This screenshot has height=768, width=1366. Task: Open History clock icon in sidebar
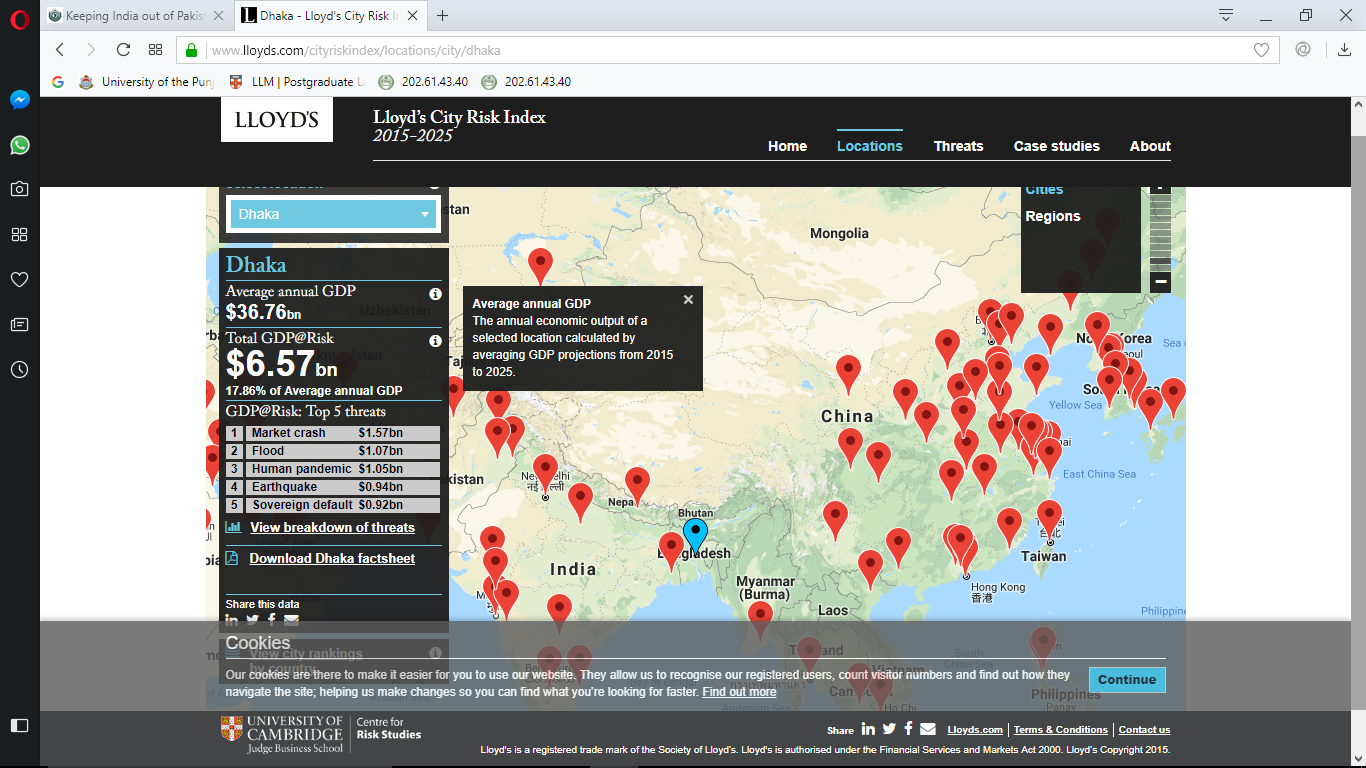19,369
